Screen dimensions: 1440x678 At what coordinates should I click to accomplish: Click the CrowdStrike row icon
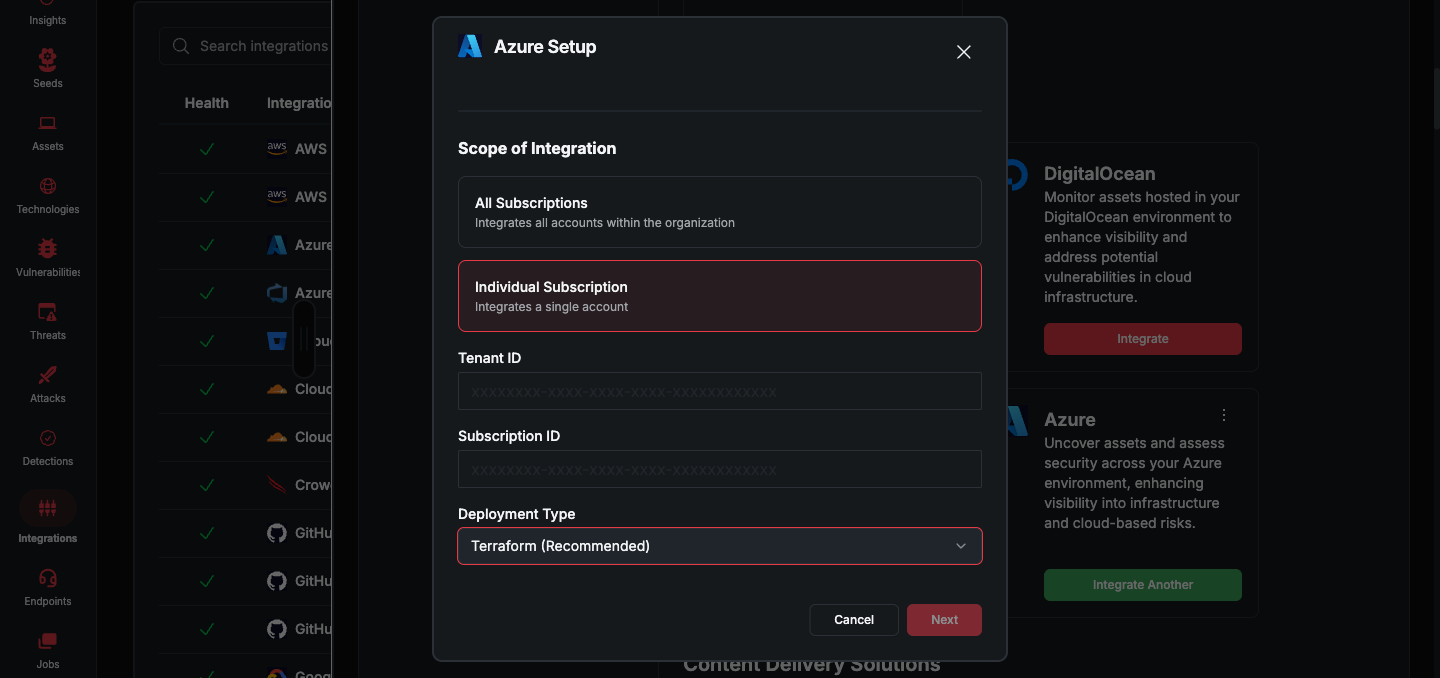coord(277,485)
